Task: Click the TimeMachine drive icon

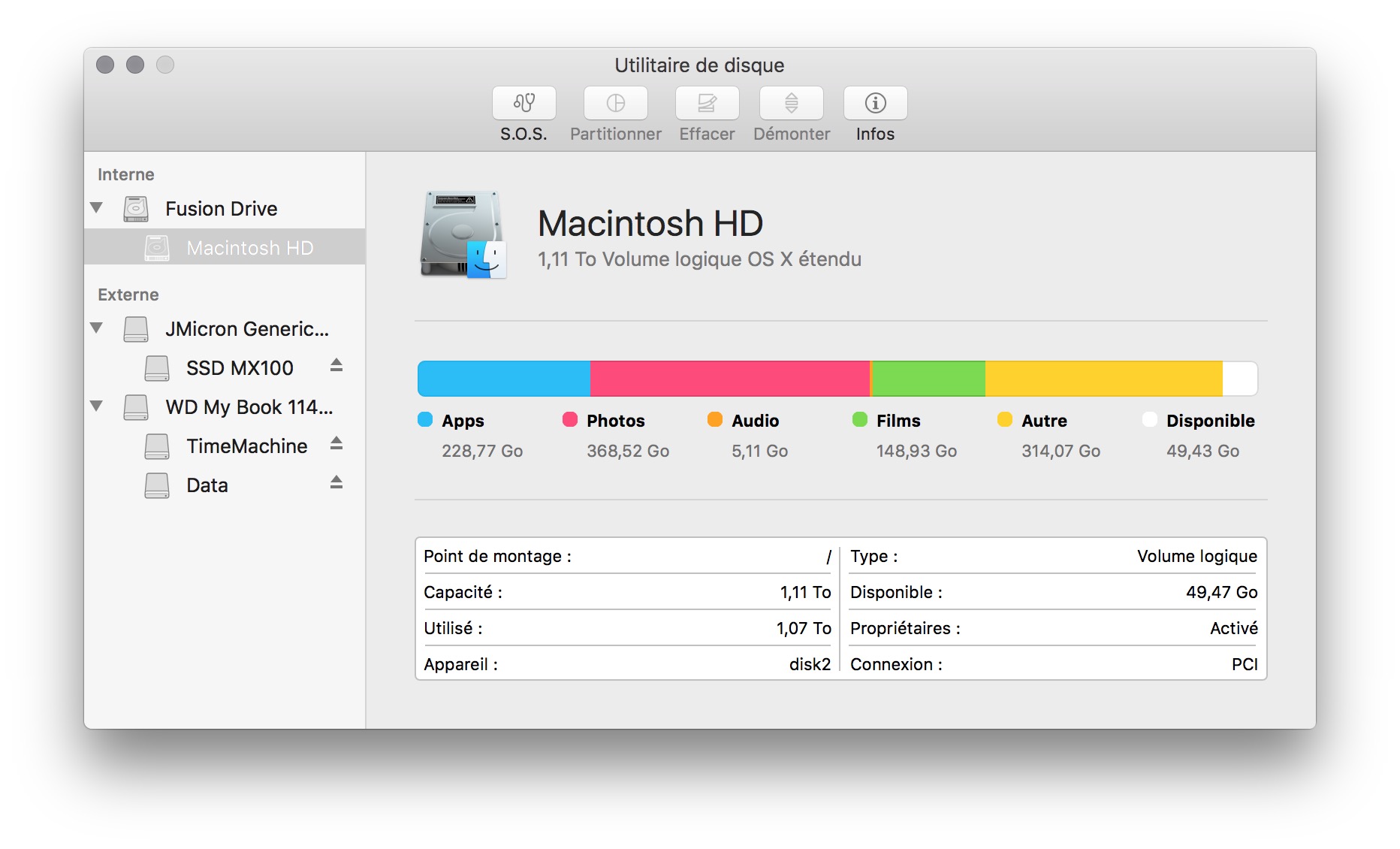Action: (x=157, y=446)
